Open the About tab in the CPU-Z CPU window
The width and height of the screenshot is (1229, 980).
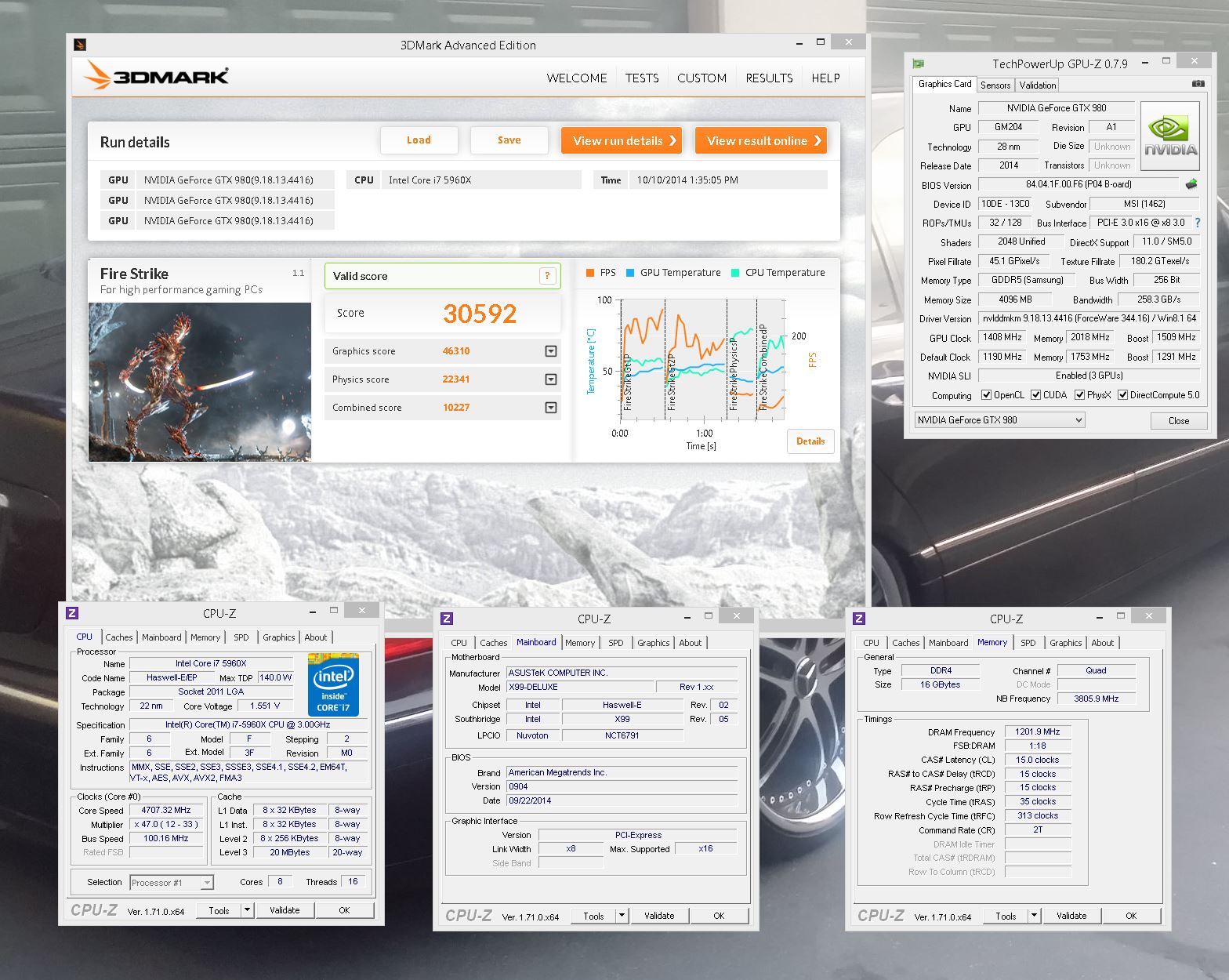[316, 637]
